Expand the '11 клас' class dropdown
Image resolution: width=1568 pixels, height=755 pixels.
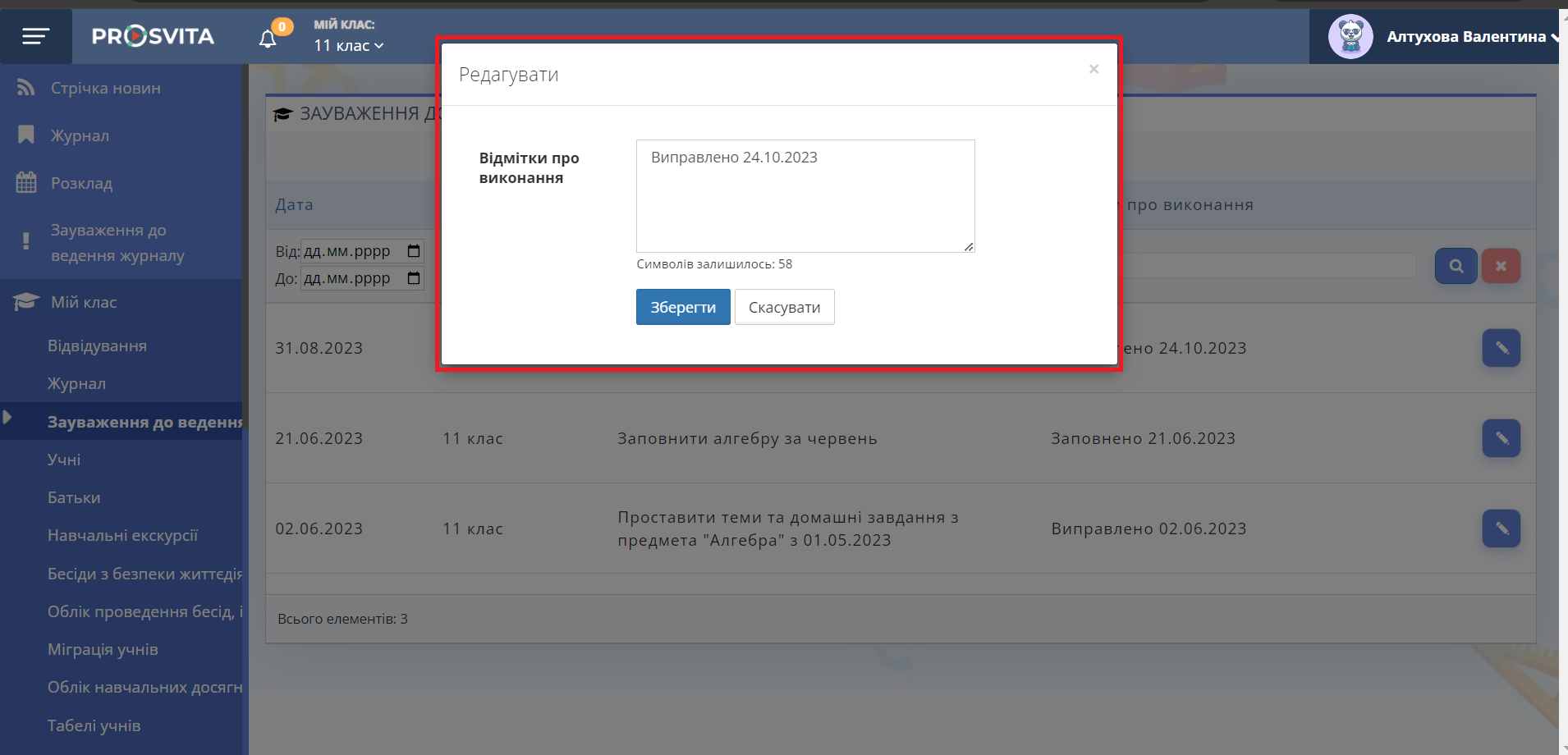pos(349,46)
